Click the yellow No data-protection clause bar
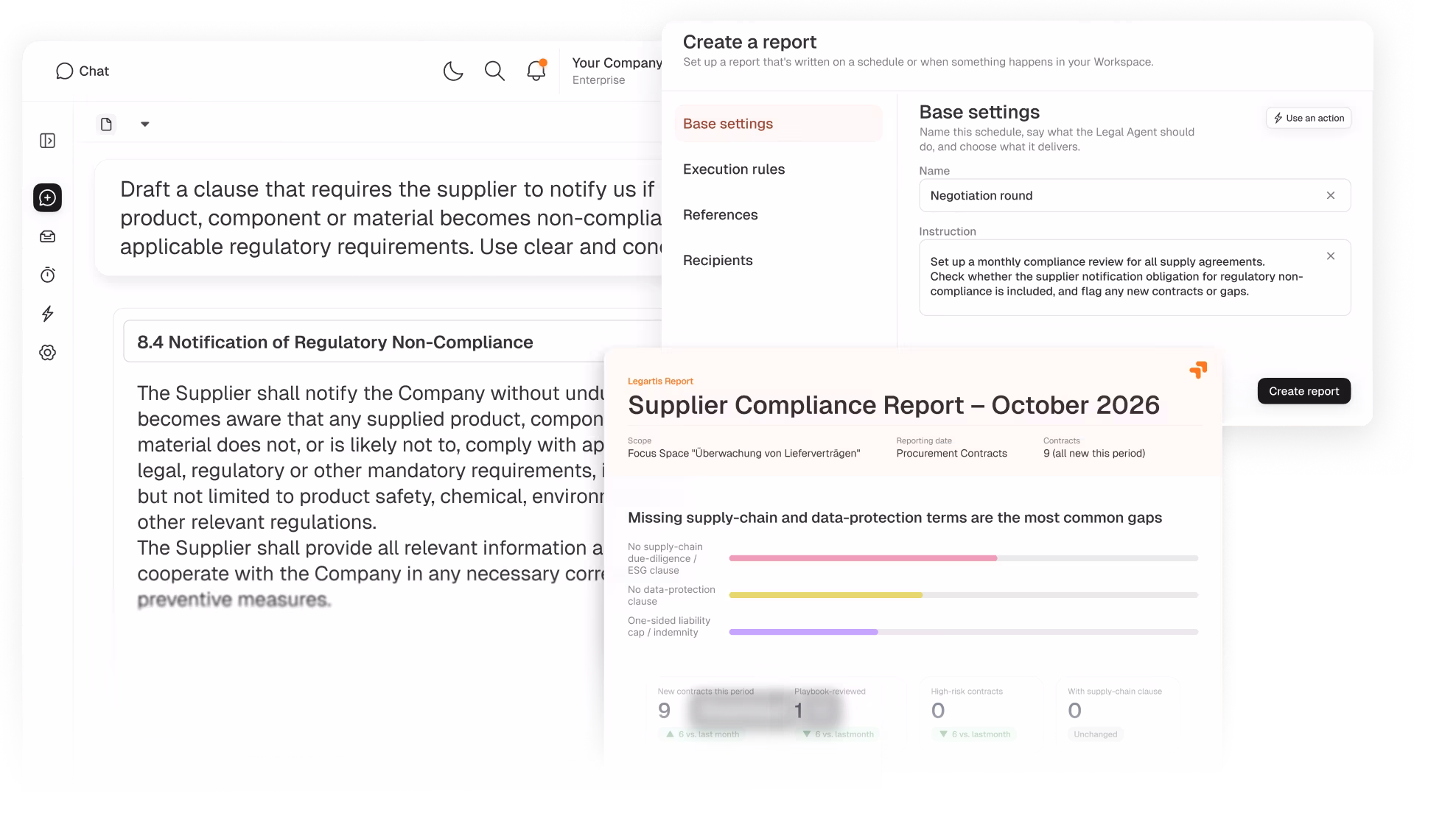 826,595
